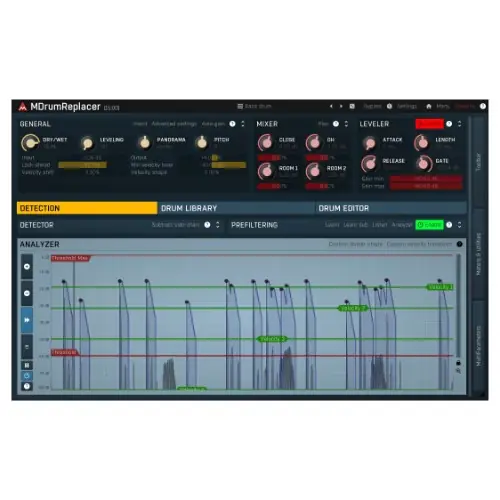The height and width of the screenshot is (500, 500).
Task: Click the Gain min slider in Leveler
Action: point(426,179)
